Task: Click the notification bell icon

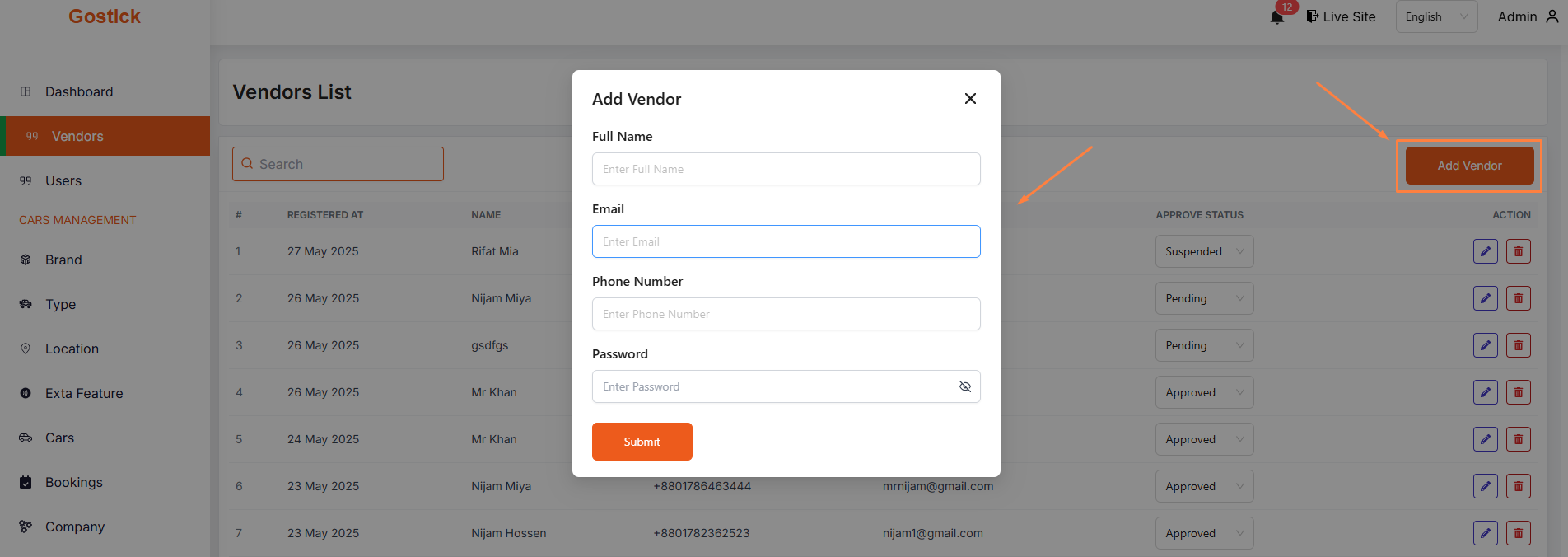Action: coord(1277,17)
